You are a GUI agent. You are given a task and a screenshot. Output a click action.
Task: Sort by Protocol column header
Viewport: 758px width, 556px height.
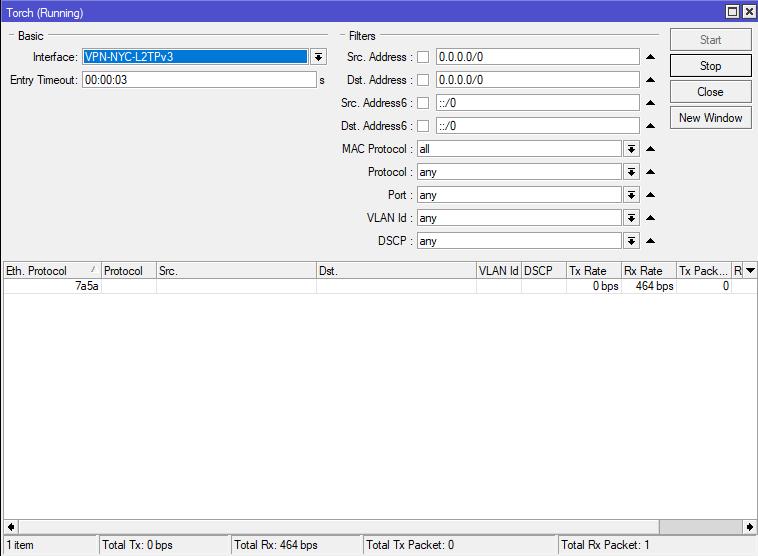pos(129,271)
